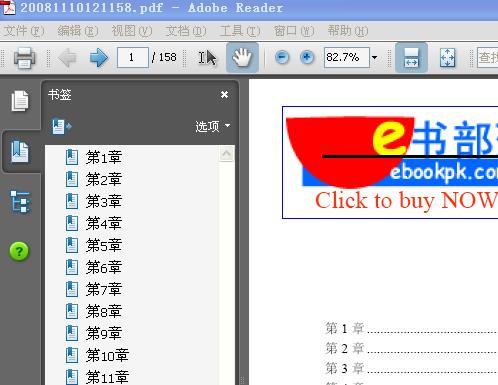This screenshot has width=498, height=385.
Task: Open the 文档(D) menu
Action: pos(186,31)
